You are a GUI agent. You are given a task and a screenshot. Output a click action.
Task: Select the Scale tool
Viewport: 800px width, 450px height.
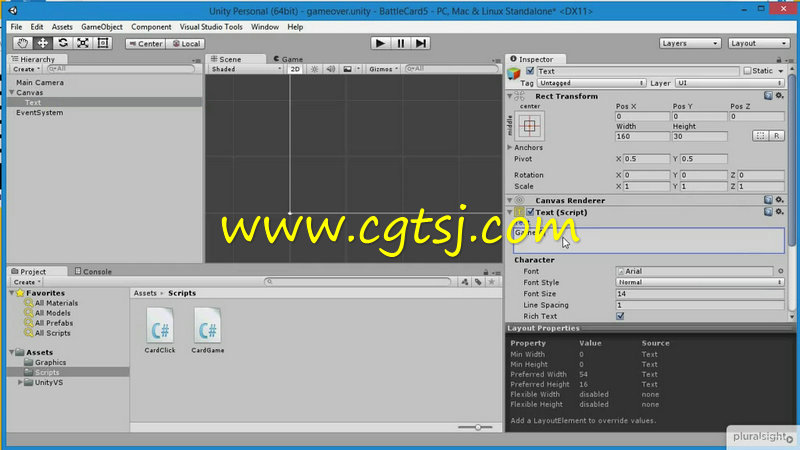click(83, 43)
